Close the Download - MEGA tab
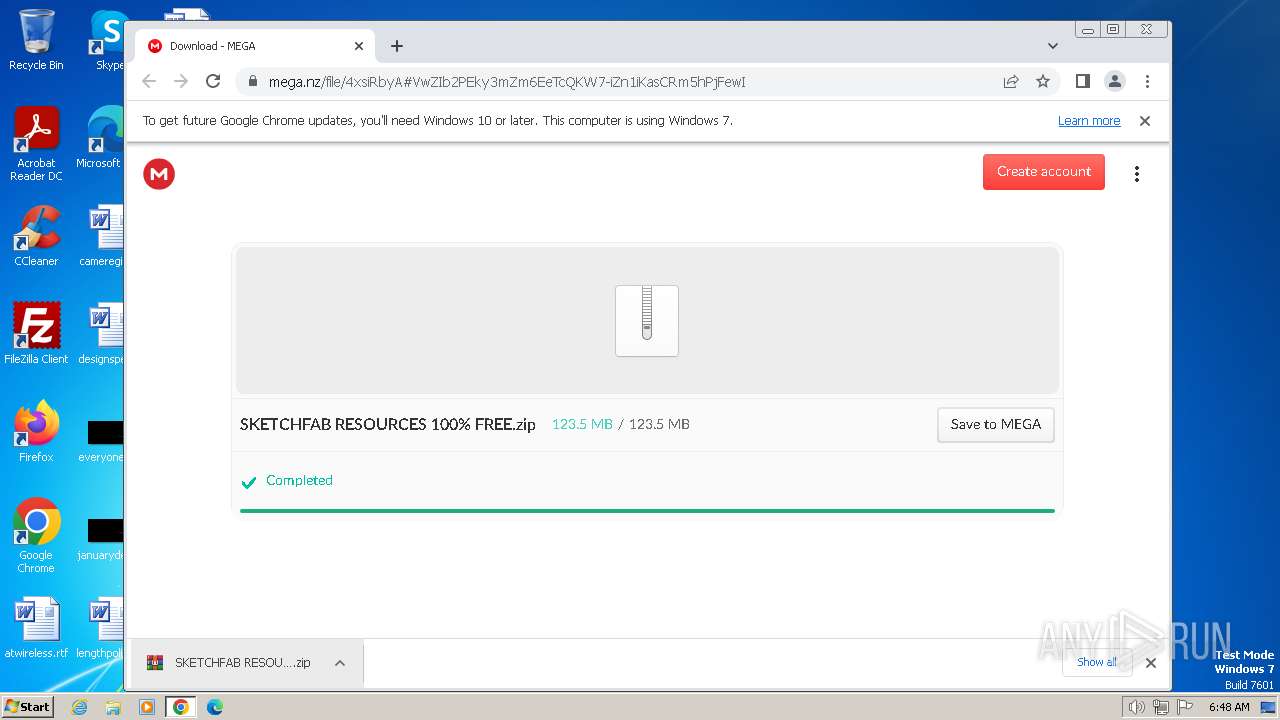The image size is (1280, 720). click(359, 46)
